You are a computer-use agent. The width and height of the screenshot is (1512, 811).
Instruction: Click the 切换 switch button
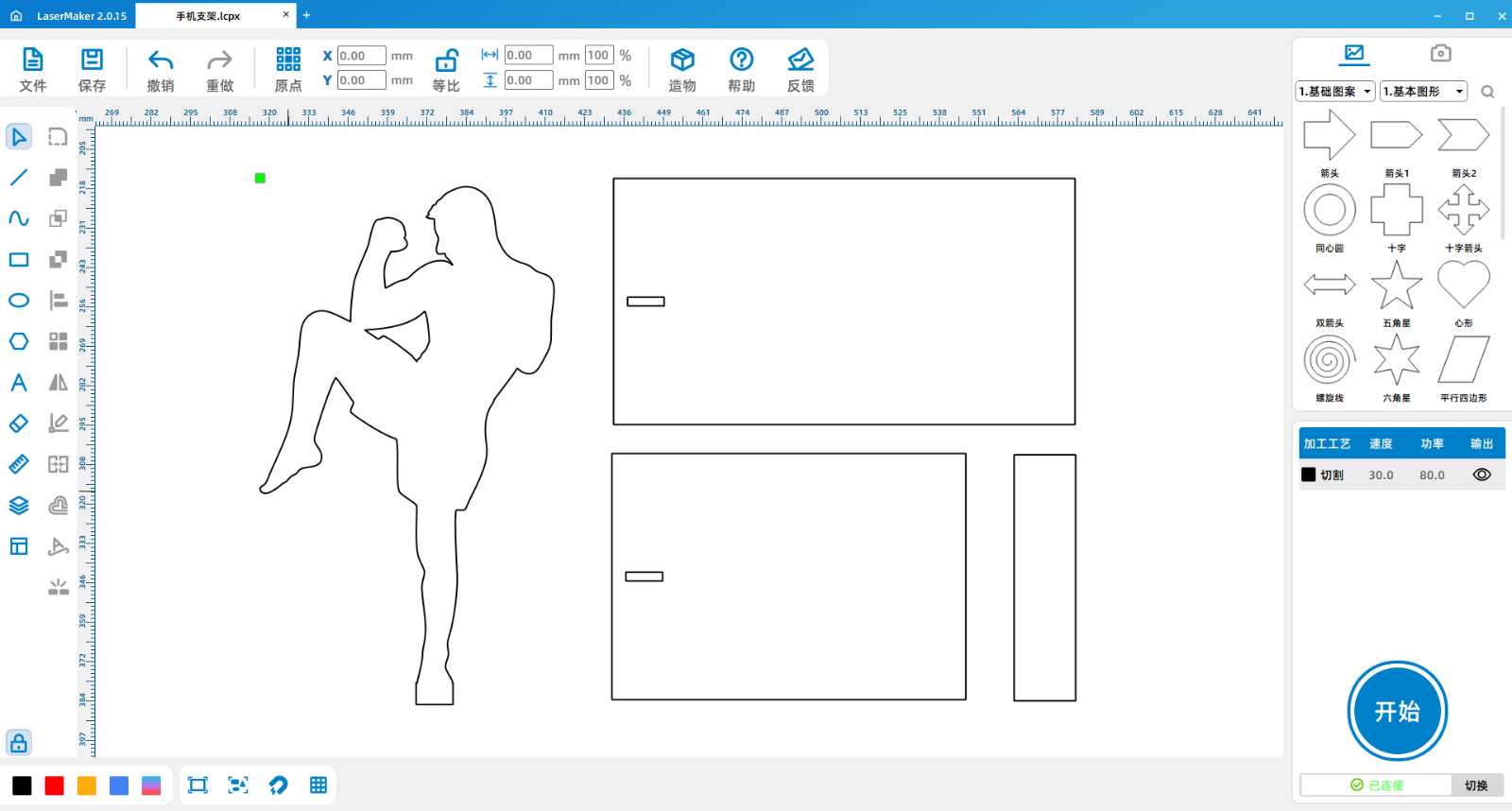[1476, 785]
